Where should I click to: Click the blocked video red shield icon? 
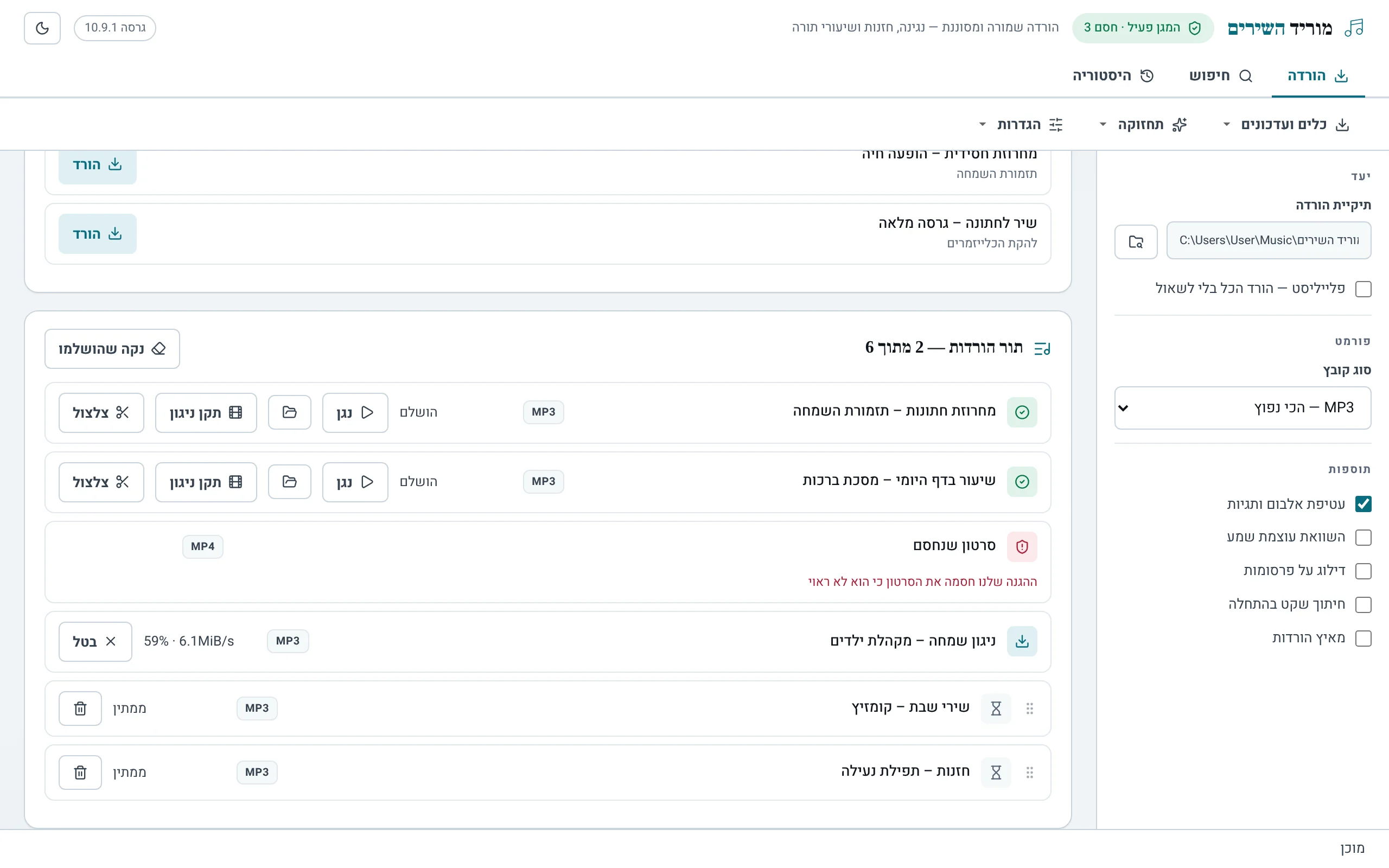(x=1022, y=546)
